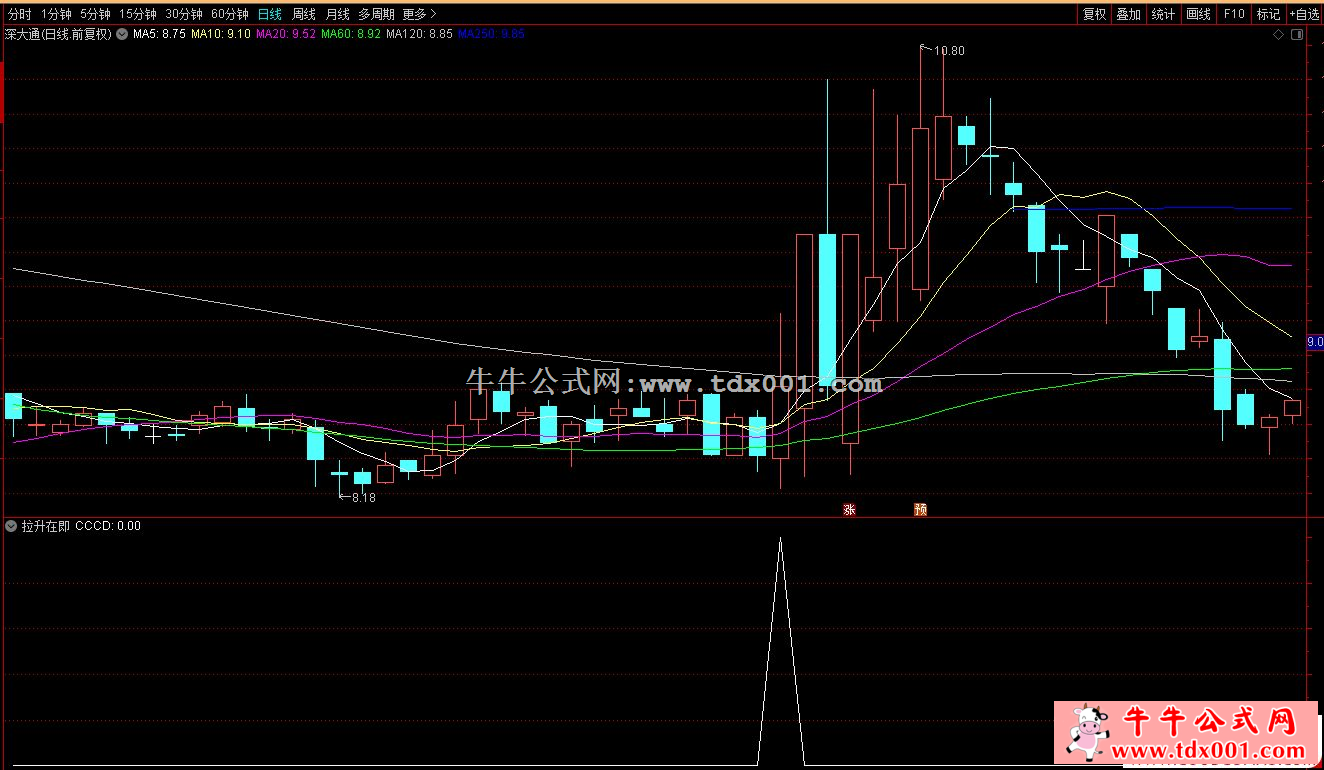Click the MA20: 9.52 indicator label

(286, 34)
